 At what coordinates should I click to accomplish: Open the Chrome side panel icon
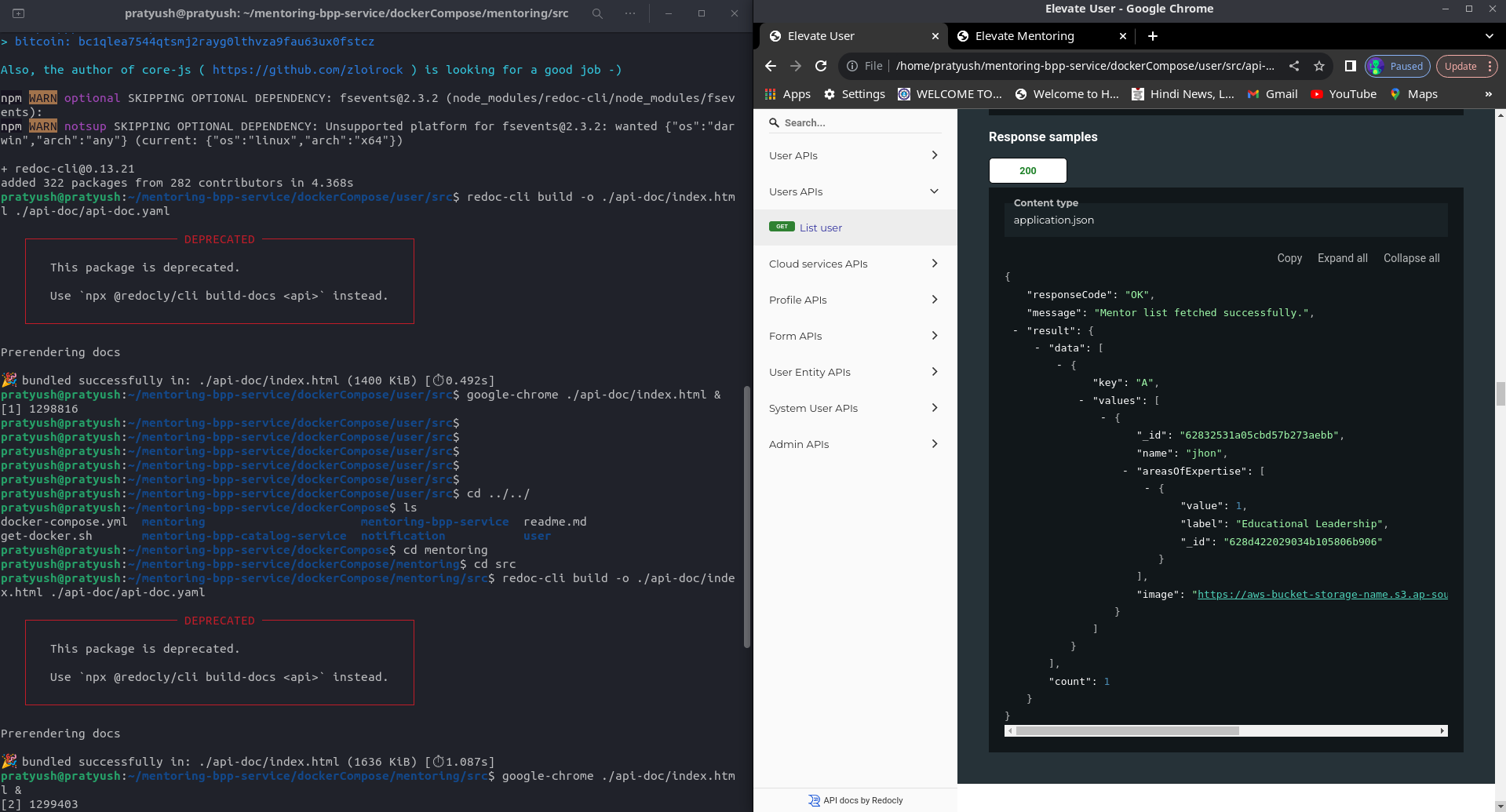pyautogui.click(x=1350, y=66)
